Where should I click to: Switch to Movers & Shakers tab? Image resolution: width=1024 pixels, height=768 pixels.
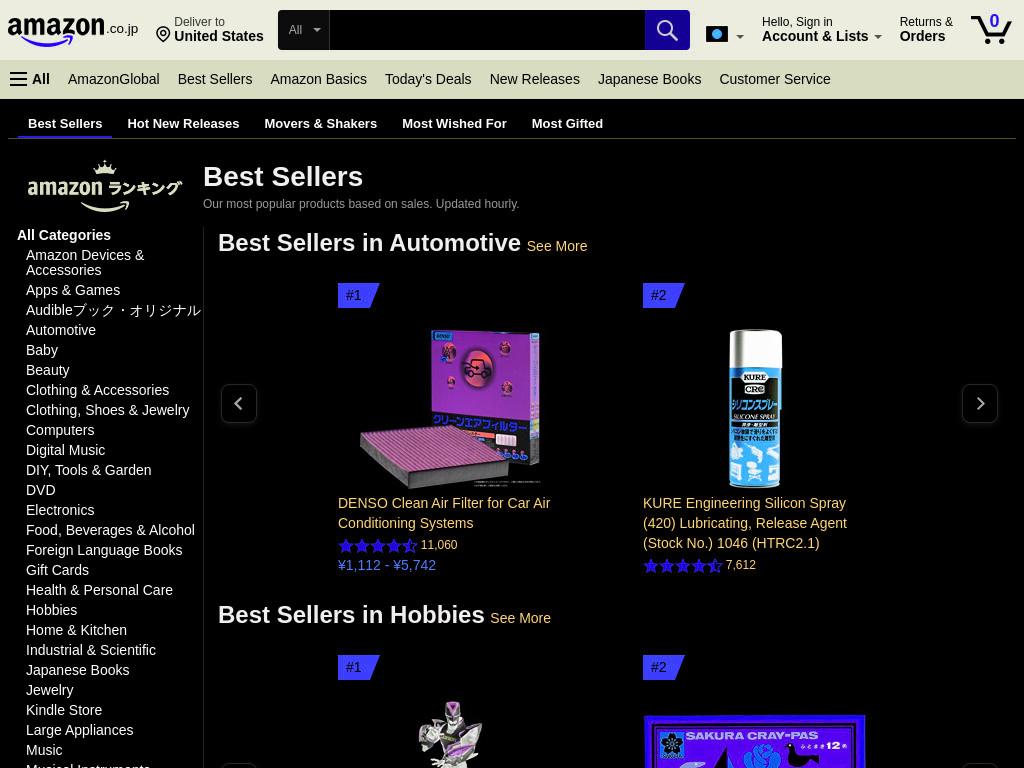[x=321, y=123]
